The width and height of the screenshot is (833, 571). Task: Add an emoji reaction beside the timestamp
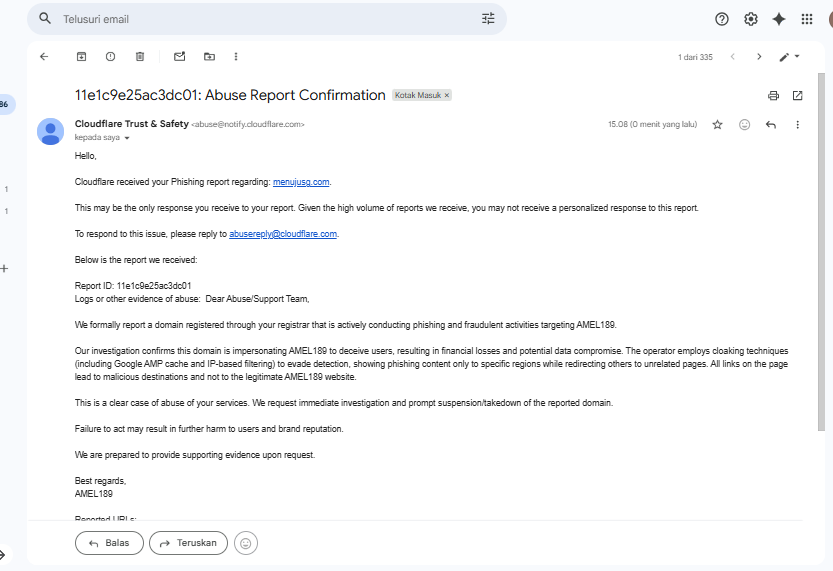(744, 124)
